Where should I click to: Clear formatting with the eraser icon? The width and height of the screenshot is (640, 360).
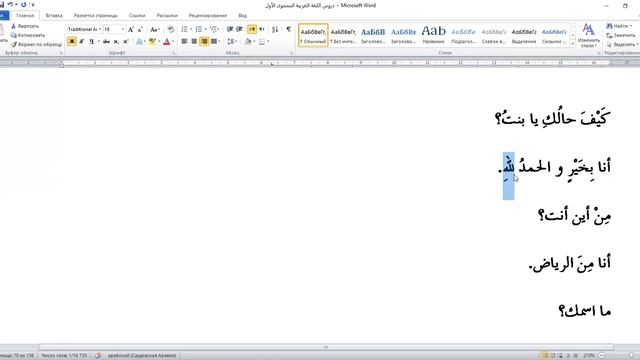[x=171, y=29]
